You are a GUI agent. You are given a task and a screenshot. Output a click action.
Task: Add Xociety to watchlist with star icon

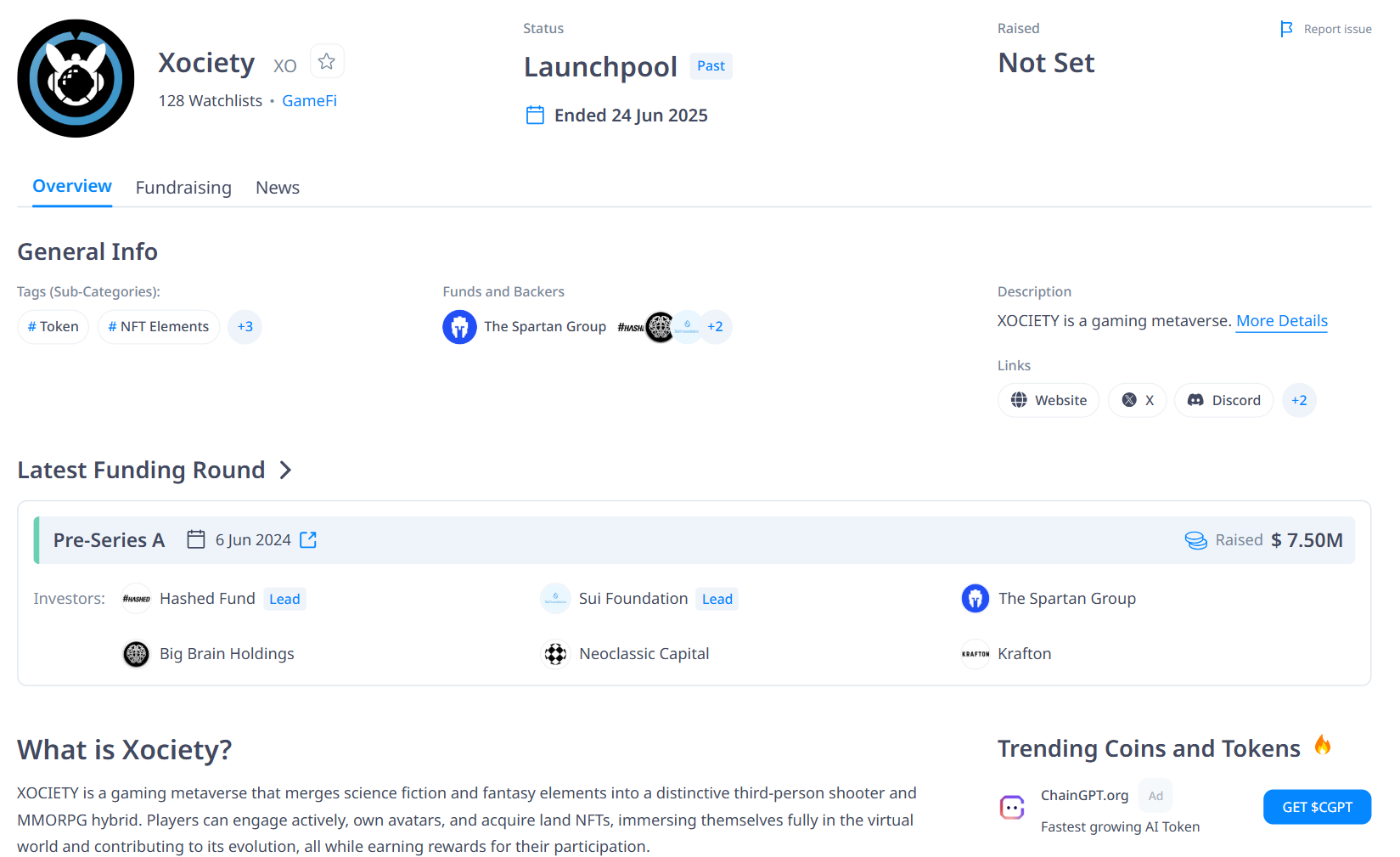(327, 61)
